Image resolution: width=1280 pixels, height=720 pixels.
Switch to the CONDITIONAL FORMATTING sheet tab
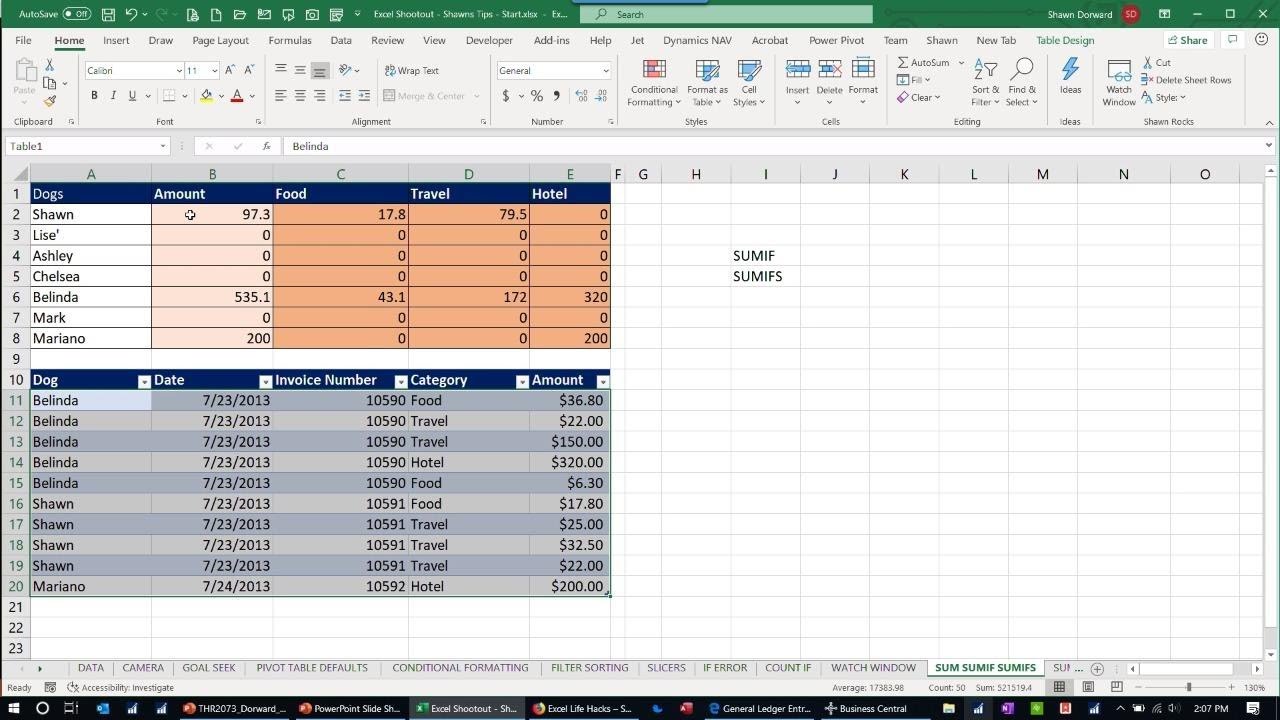(460, 668)
